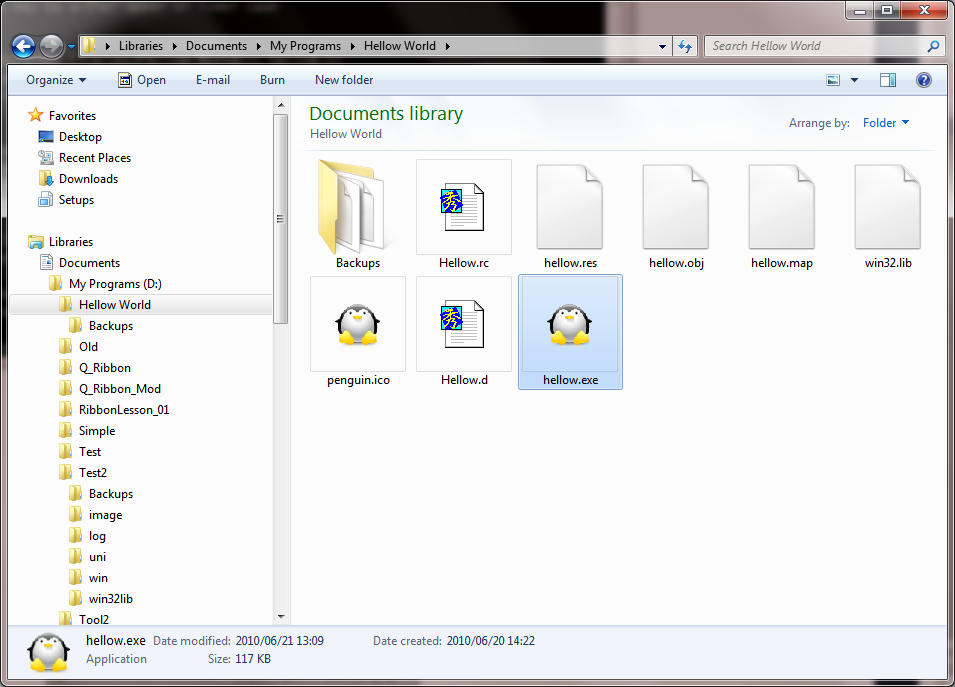955x687 pixels.
Task: Select Libraries in the address breadcrumb
Action: 141,46
